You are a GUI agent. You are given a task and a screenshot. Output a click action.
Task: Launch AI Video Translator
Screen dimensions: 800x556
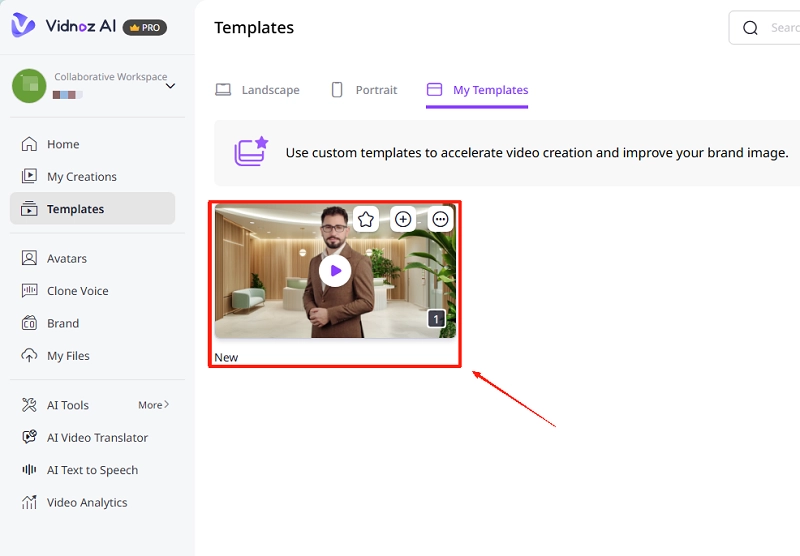click(x=97, y=438)
